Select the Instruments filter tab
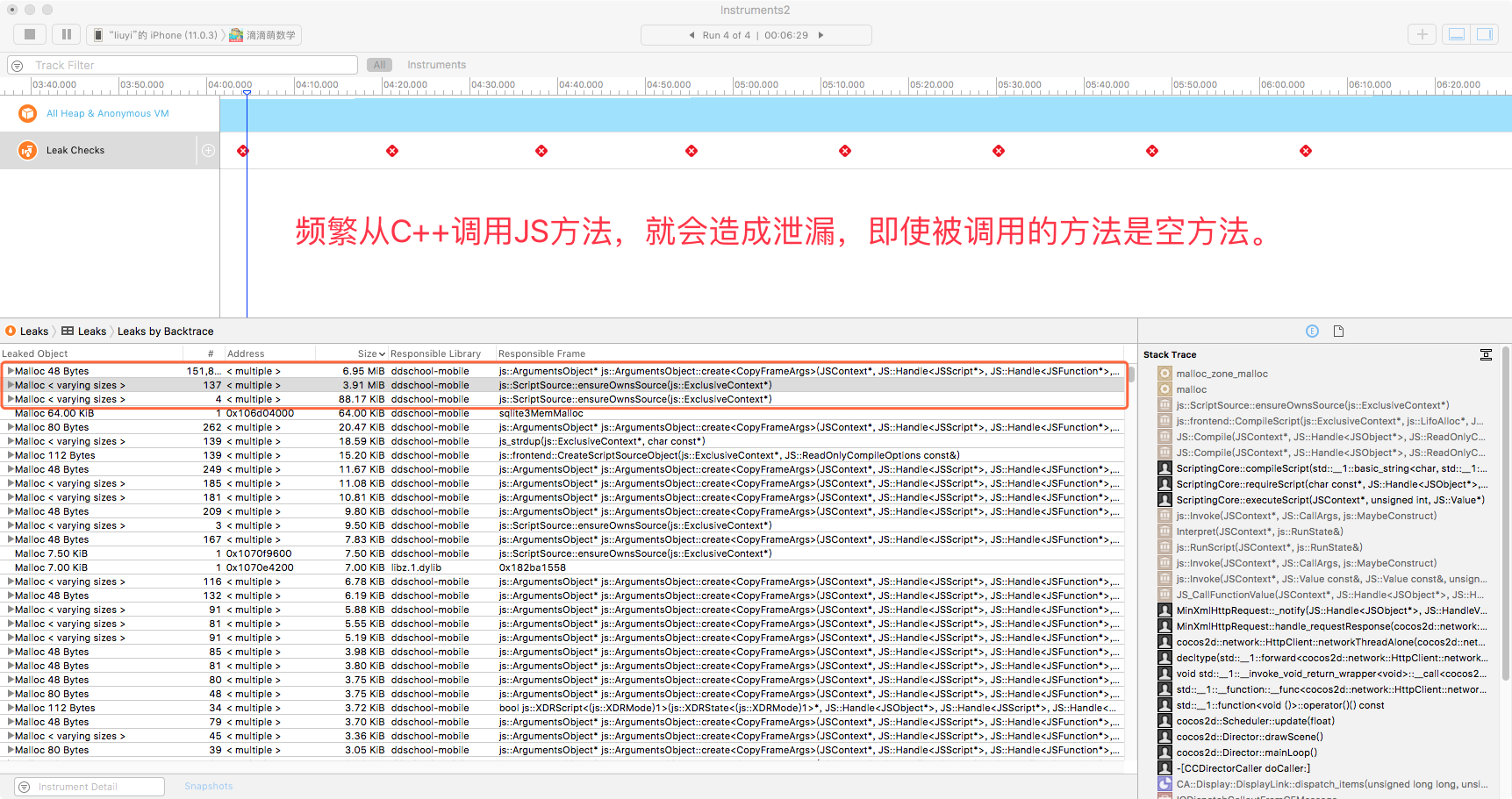 coord(436,65)
